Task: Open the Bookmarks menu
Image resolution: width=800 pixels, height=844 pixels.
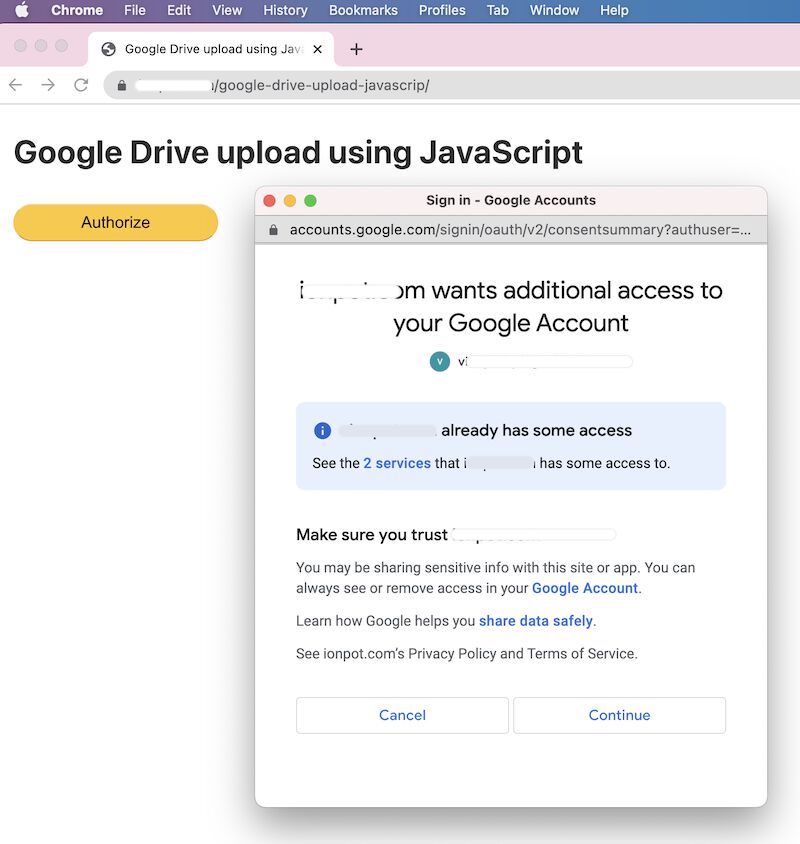Action: click(x=363, y=10)
